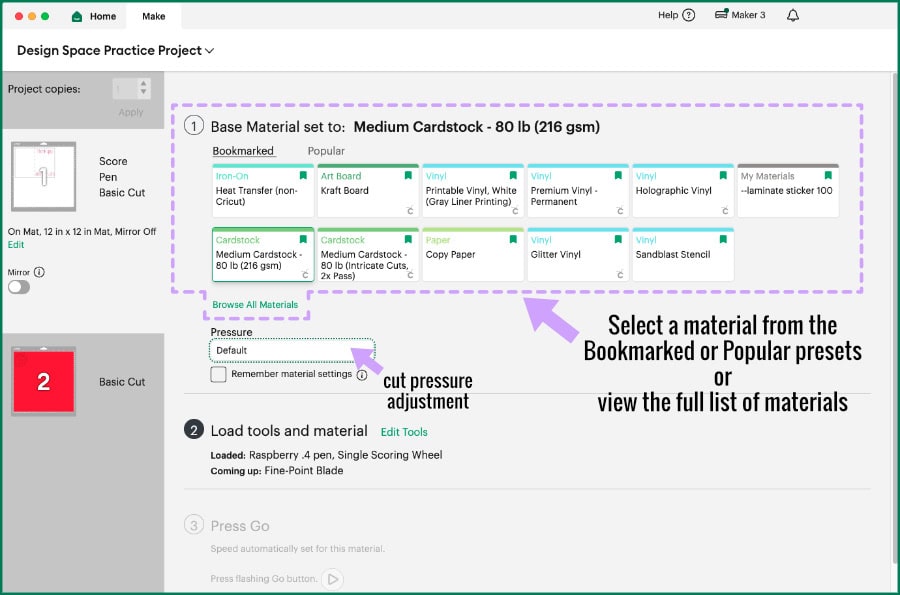
Task: Open the notifications bell
Action: click(793, 15)
